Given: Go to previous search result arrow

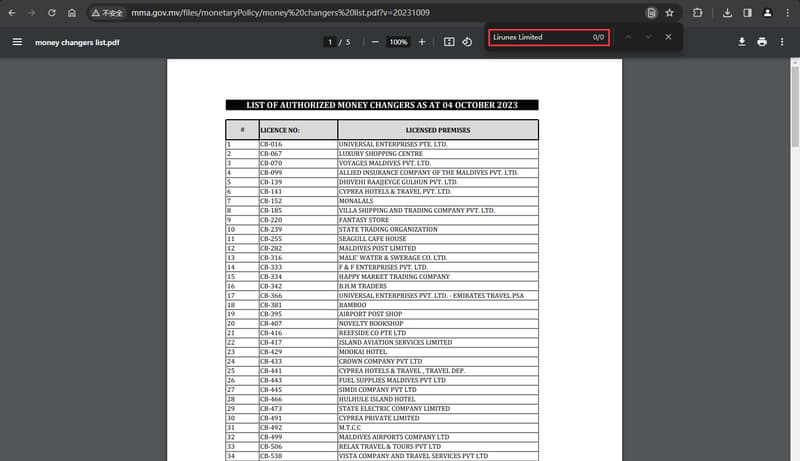Looking at the screenshot, I should (x=628, y=37).
